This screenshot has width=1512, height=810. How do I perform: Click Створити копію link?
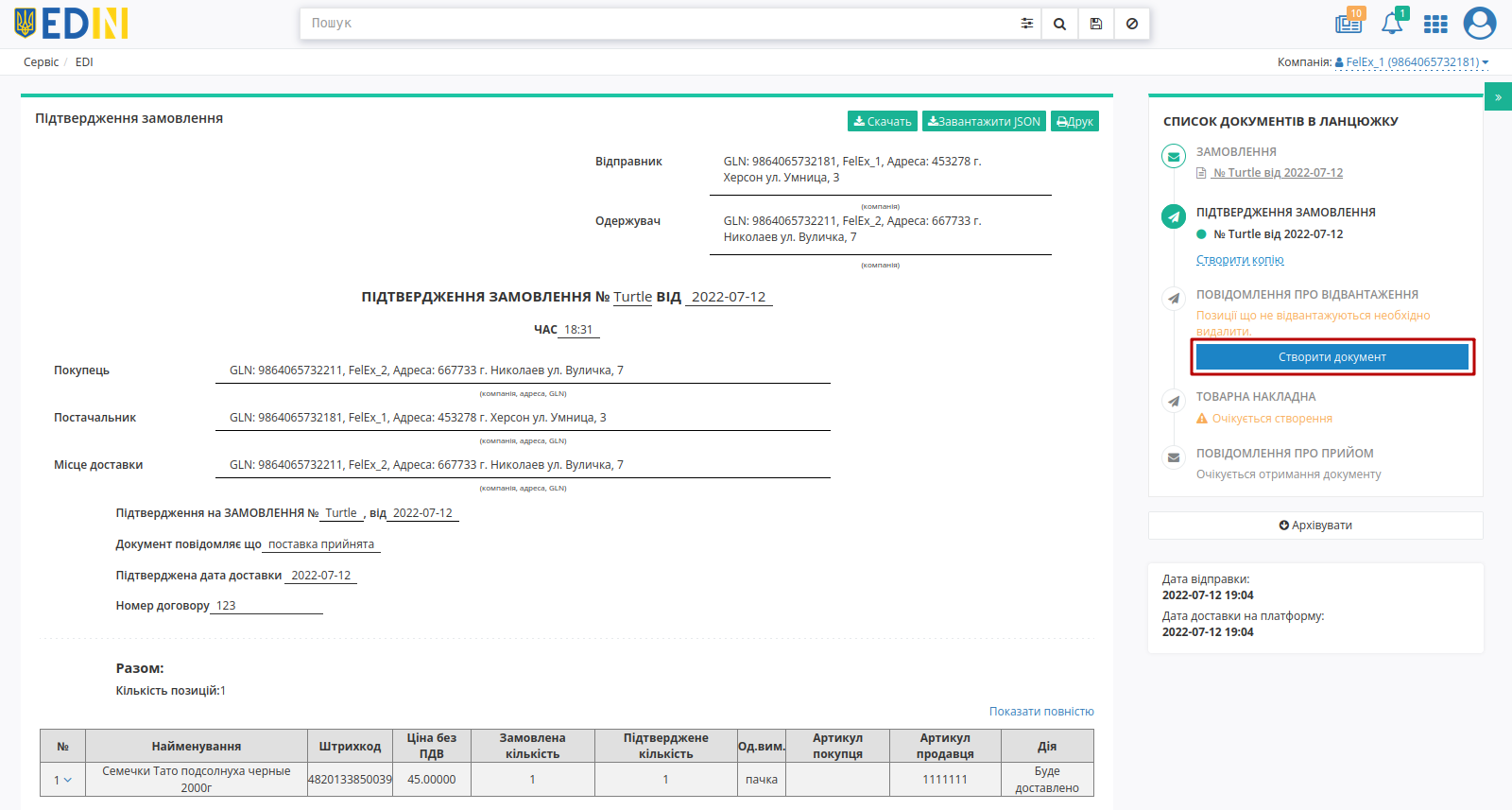(x=1240, y=260)
